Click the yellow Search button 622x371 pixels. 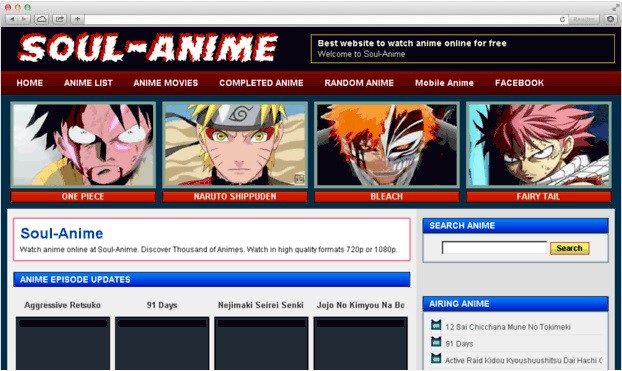[x=569, y=248]
